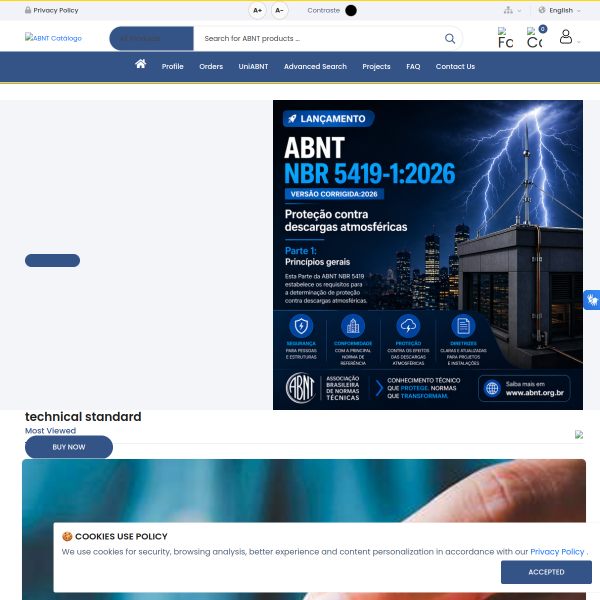
Task: Click ACCEPTED in the cookie banner
Action: pos(546,572)
